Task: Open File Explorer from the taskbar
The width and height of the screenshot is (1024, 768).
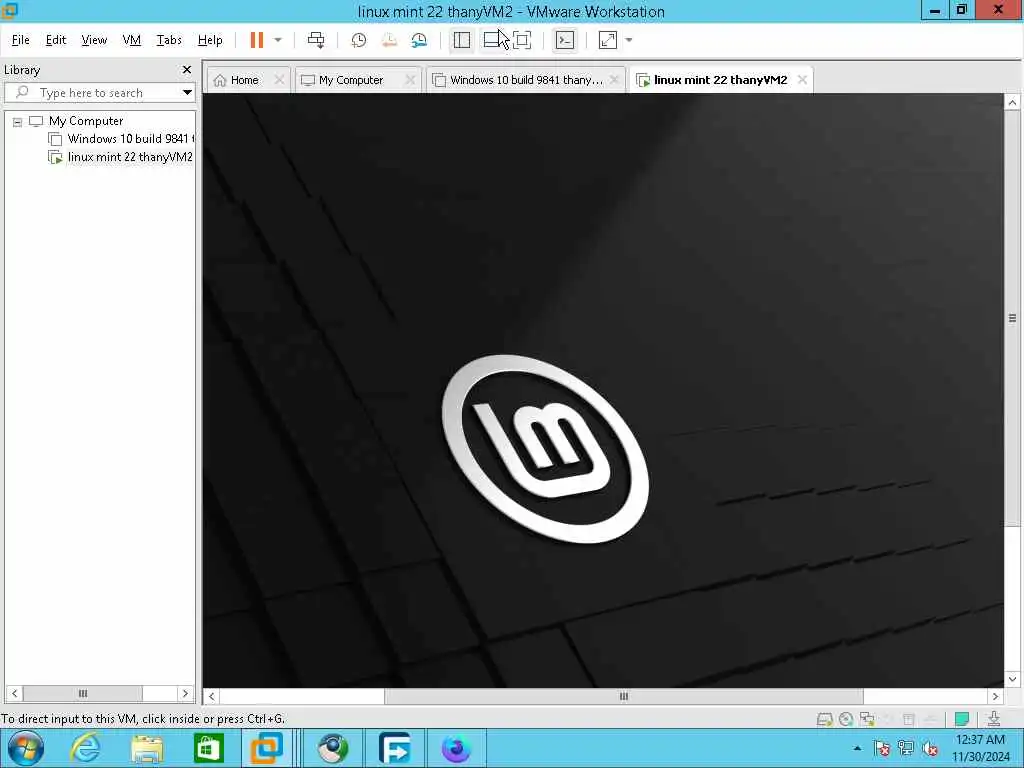Action: [147, 748]
